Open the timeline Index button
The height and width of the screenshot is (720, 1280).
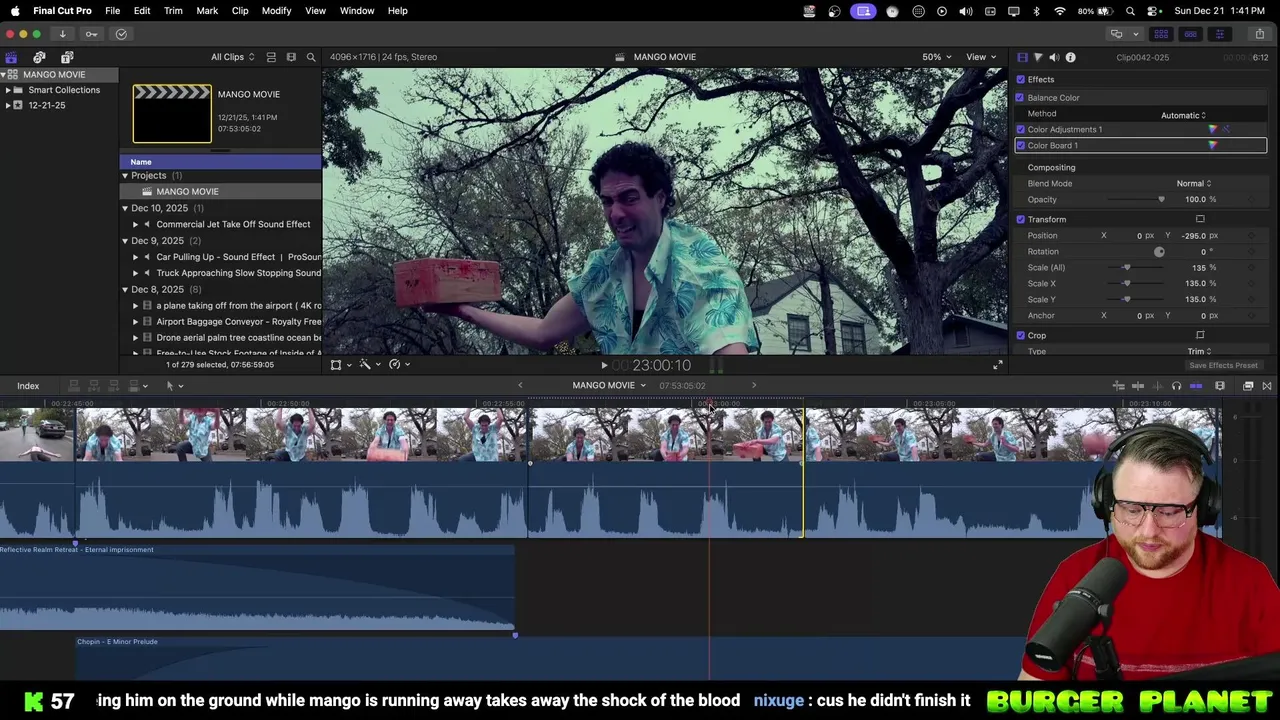pos(28,386)
